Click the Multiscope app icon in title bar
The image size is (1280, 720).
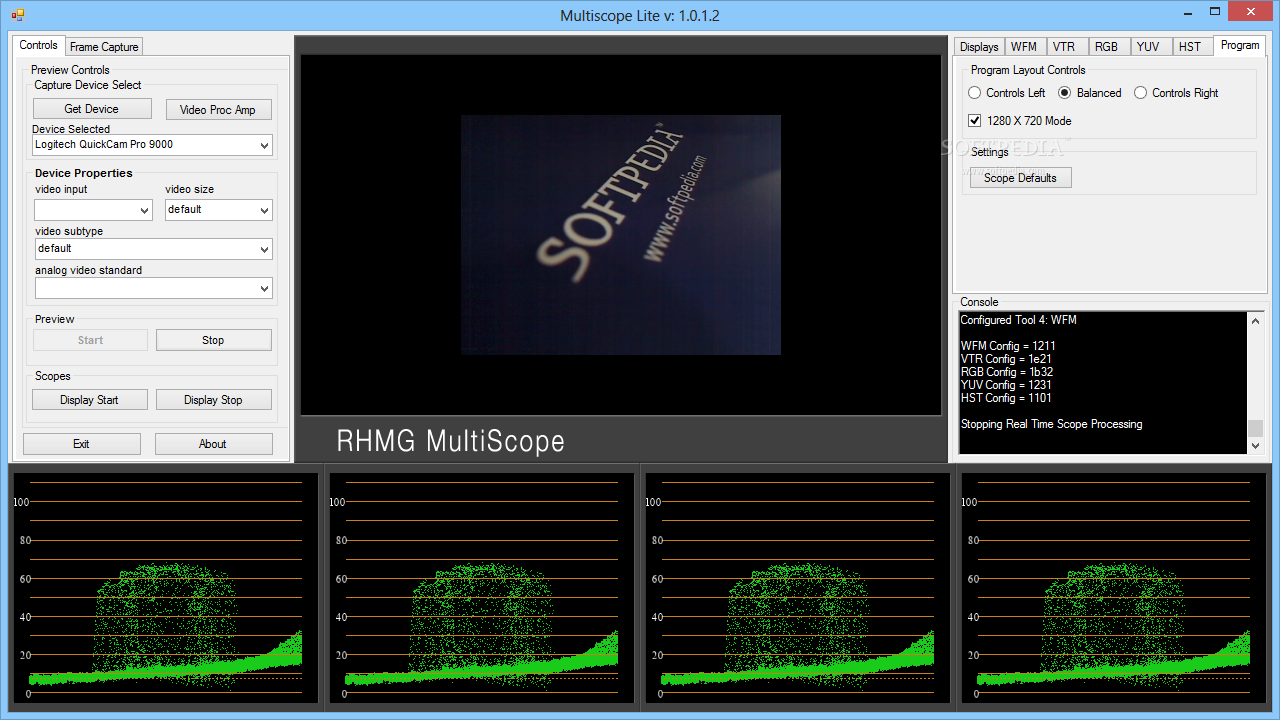coord(18,15)
